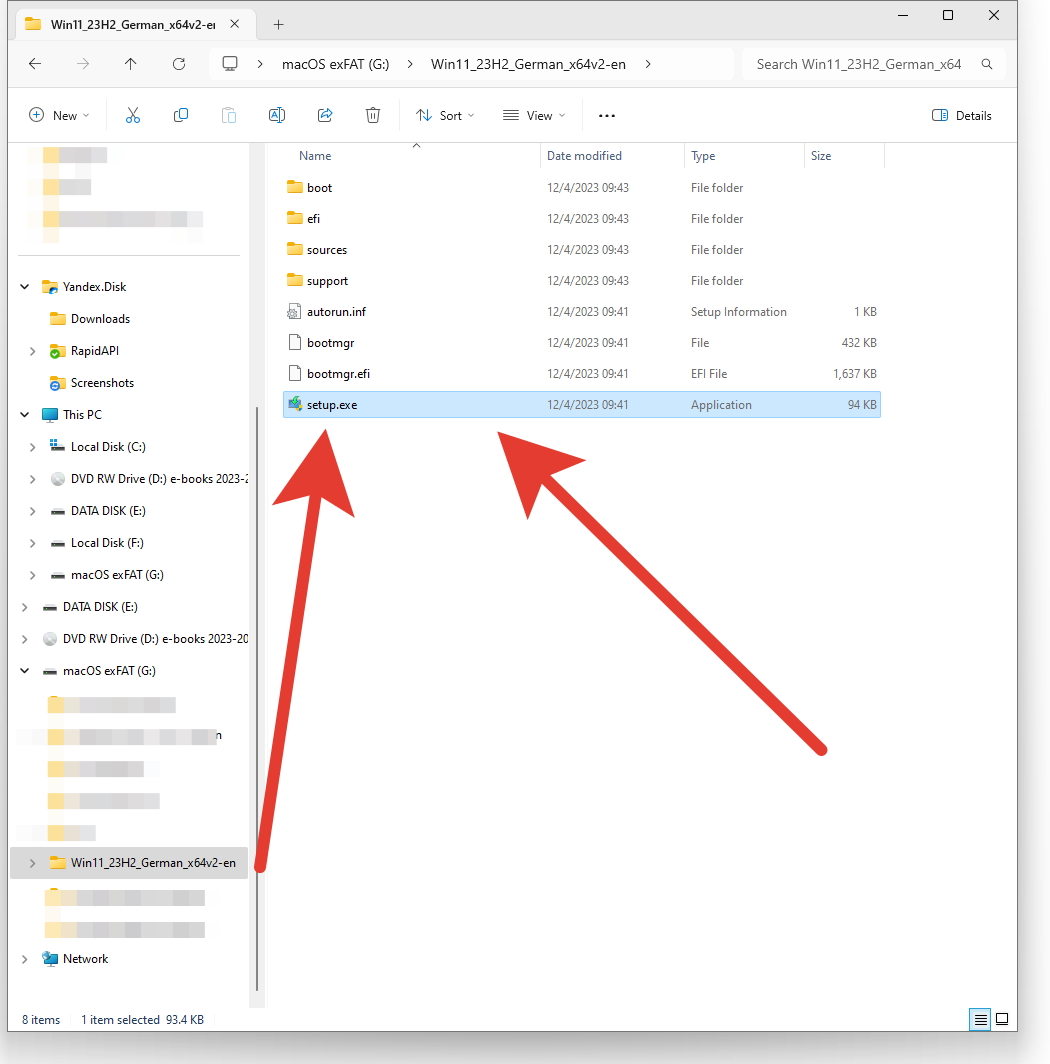Sort by the Type column header

click(703, 155)
